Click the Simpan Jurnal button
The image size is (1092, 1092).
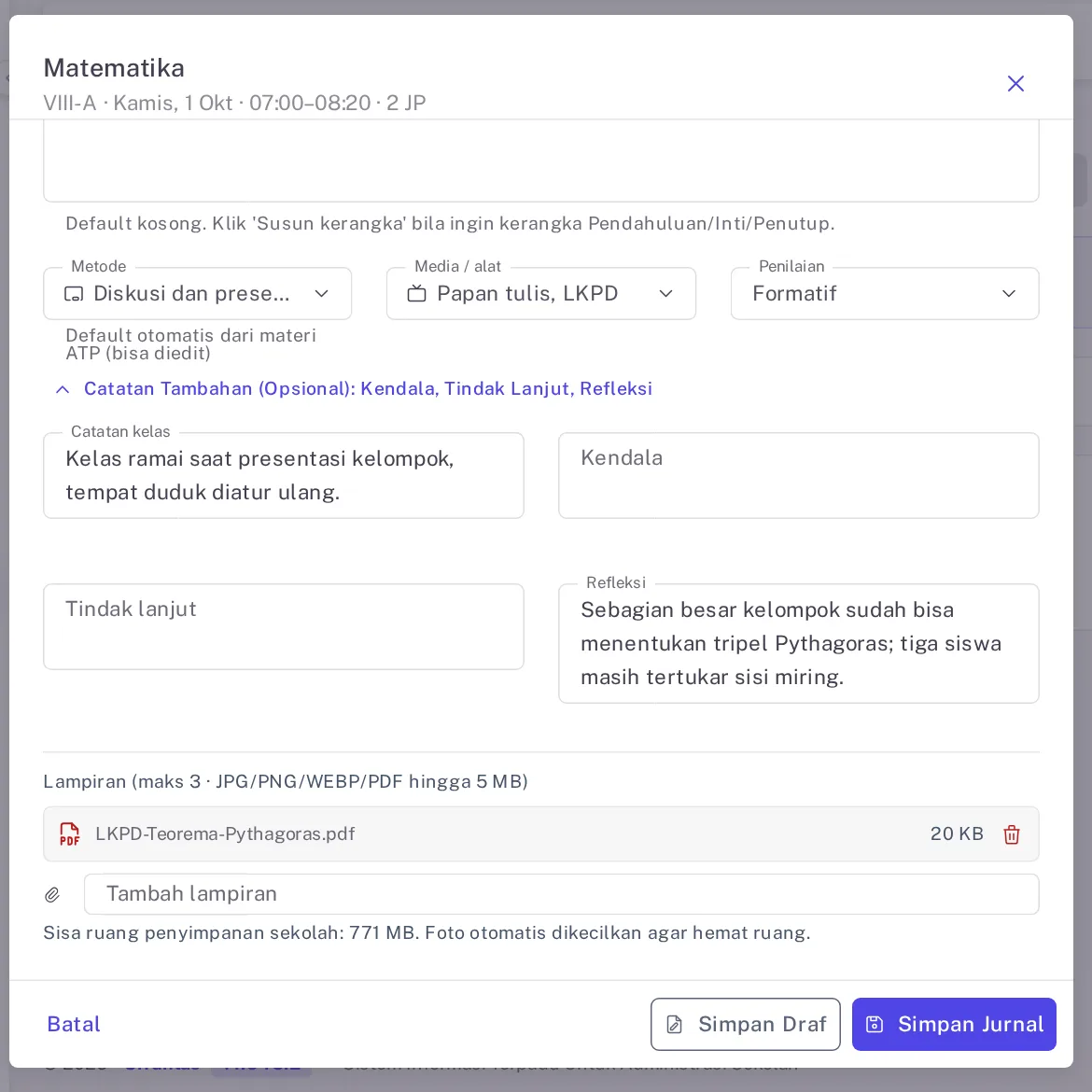[954, 1025]
